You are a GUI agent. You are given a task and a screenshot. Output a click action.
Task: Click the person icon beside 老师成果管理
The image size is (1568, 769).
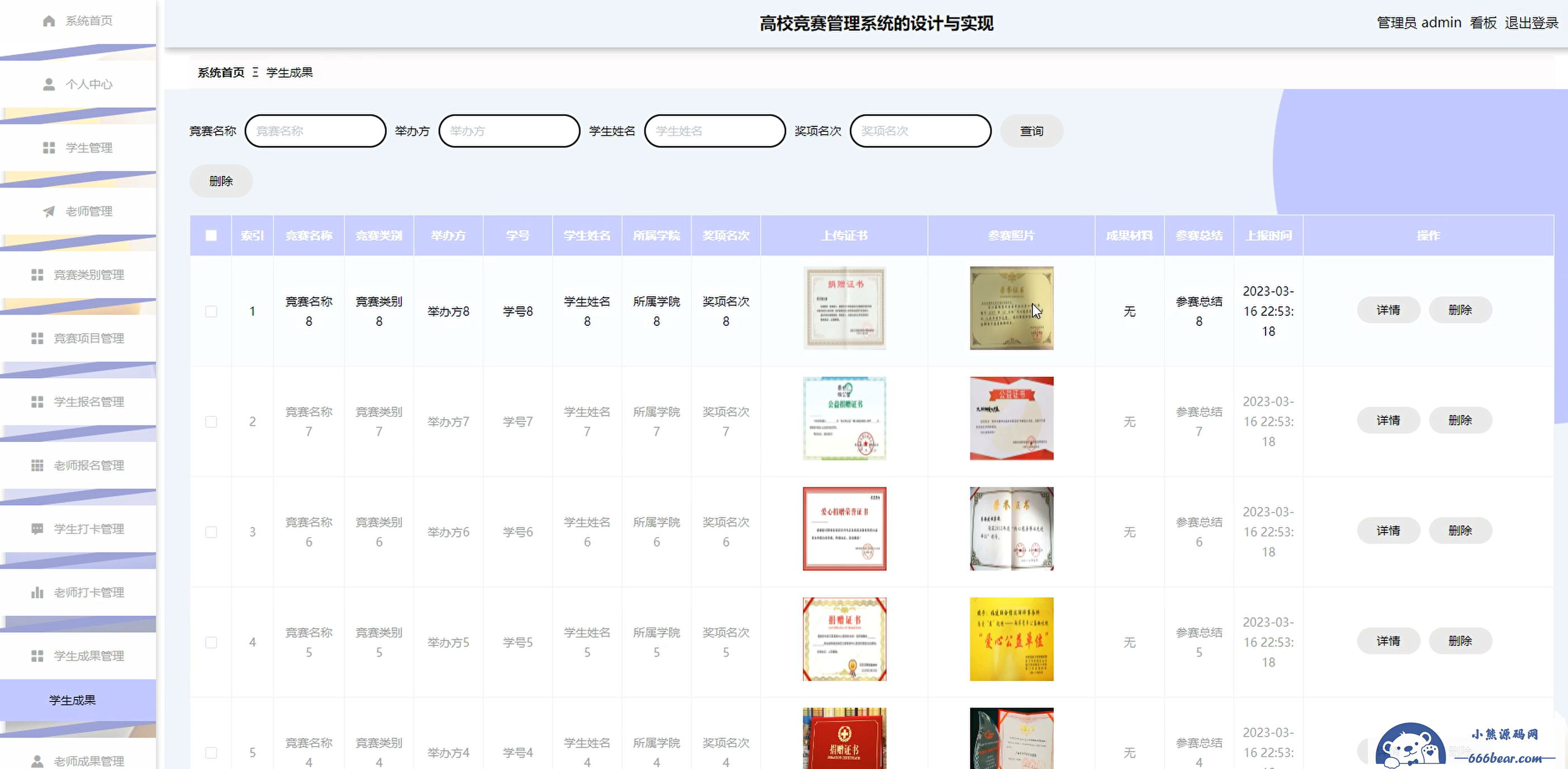(x=37, y=761)
